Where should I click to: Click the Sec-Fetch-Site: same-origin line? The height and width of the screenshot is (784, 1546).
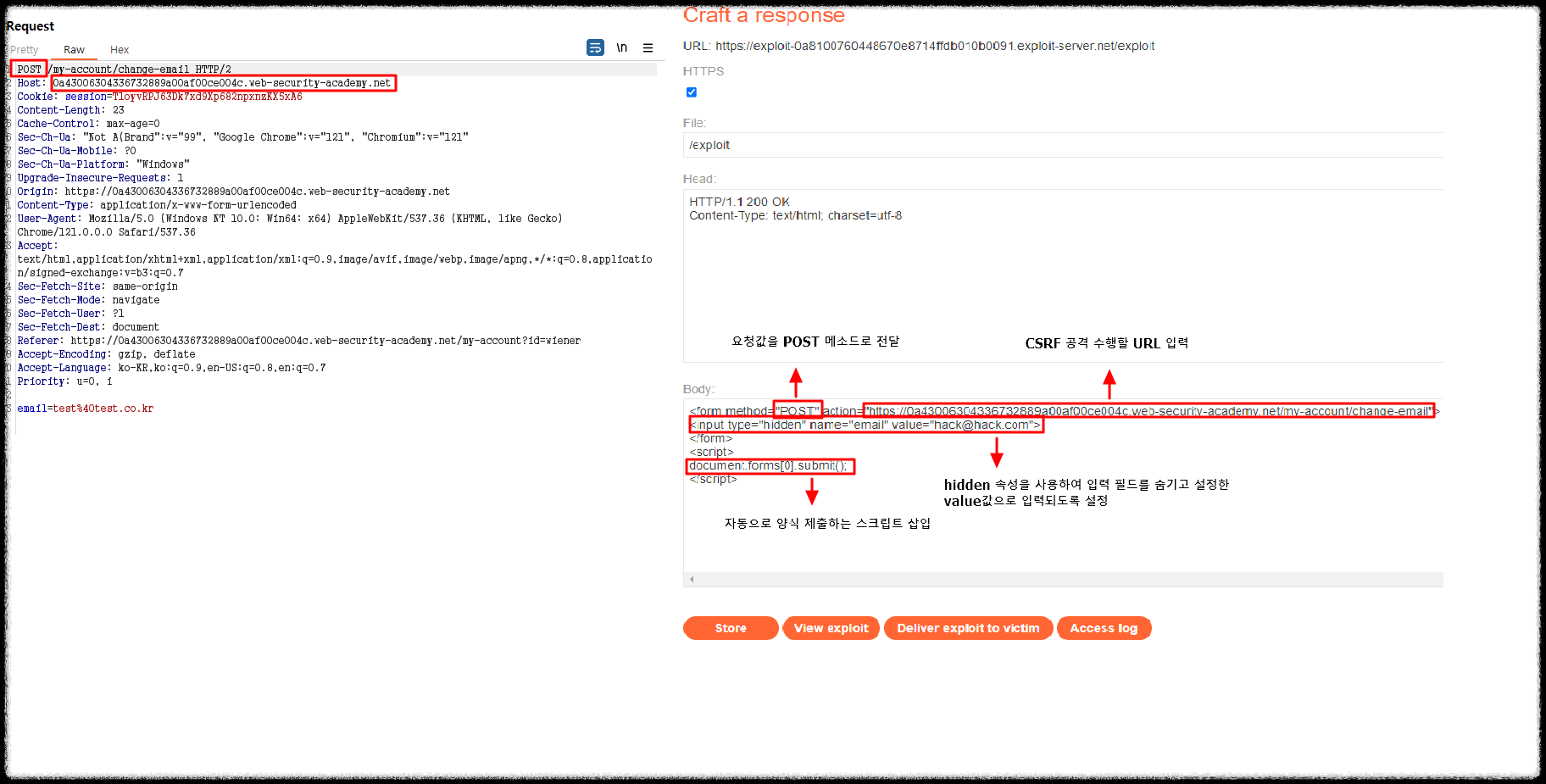point(97,286)
